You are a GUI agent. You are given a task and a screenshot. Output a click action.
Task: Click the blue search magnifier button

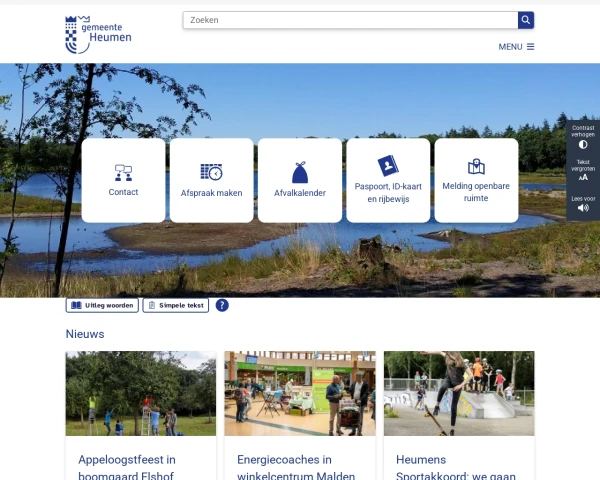526,20
